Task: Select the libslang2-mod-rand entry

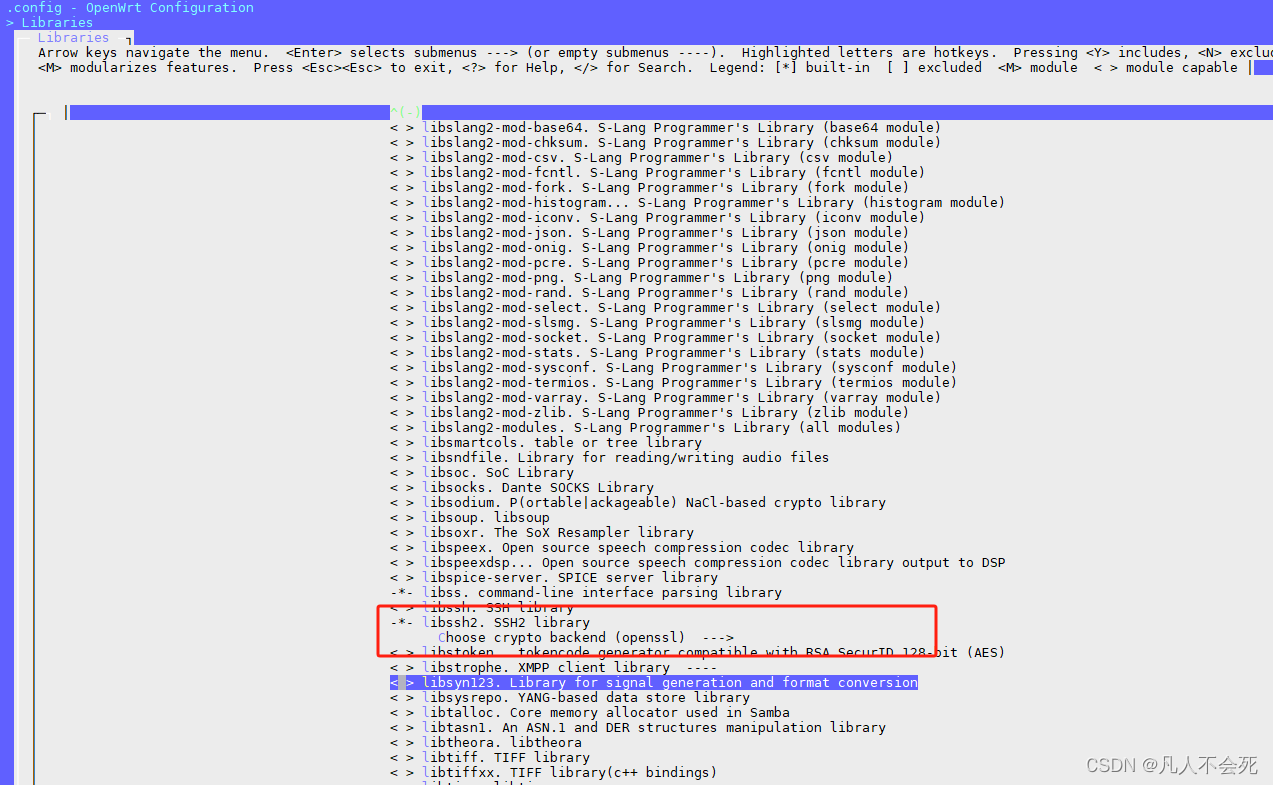Action: pos(649,293)
